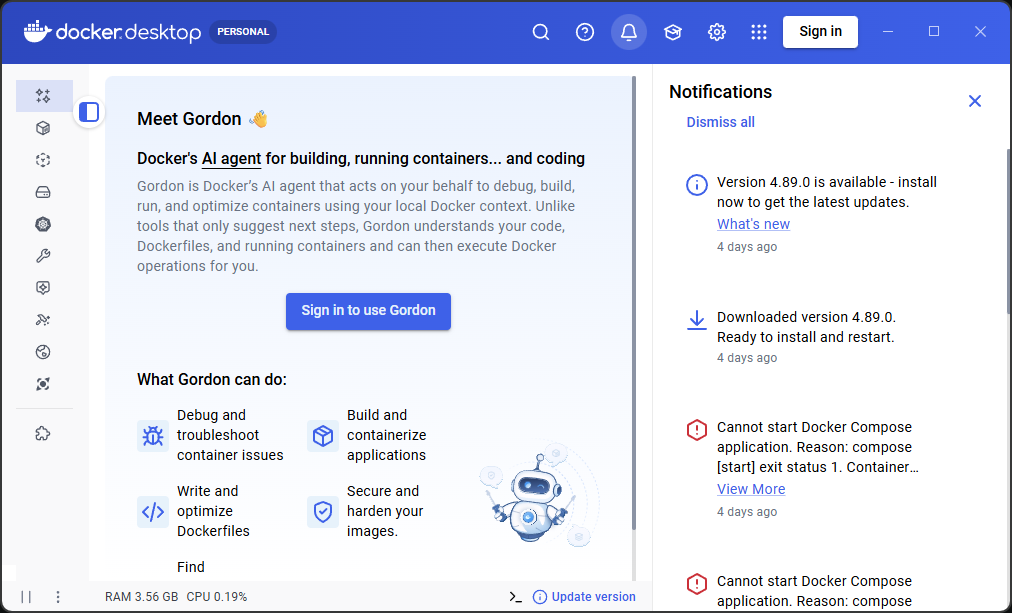Click the Gordon panel vertical scrollbar
Image resolution: width=1012 pixels, height=613 pixels.
(634, 303)
